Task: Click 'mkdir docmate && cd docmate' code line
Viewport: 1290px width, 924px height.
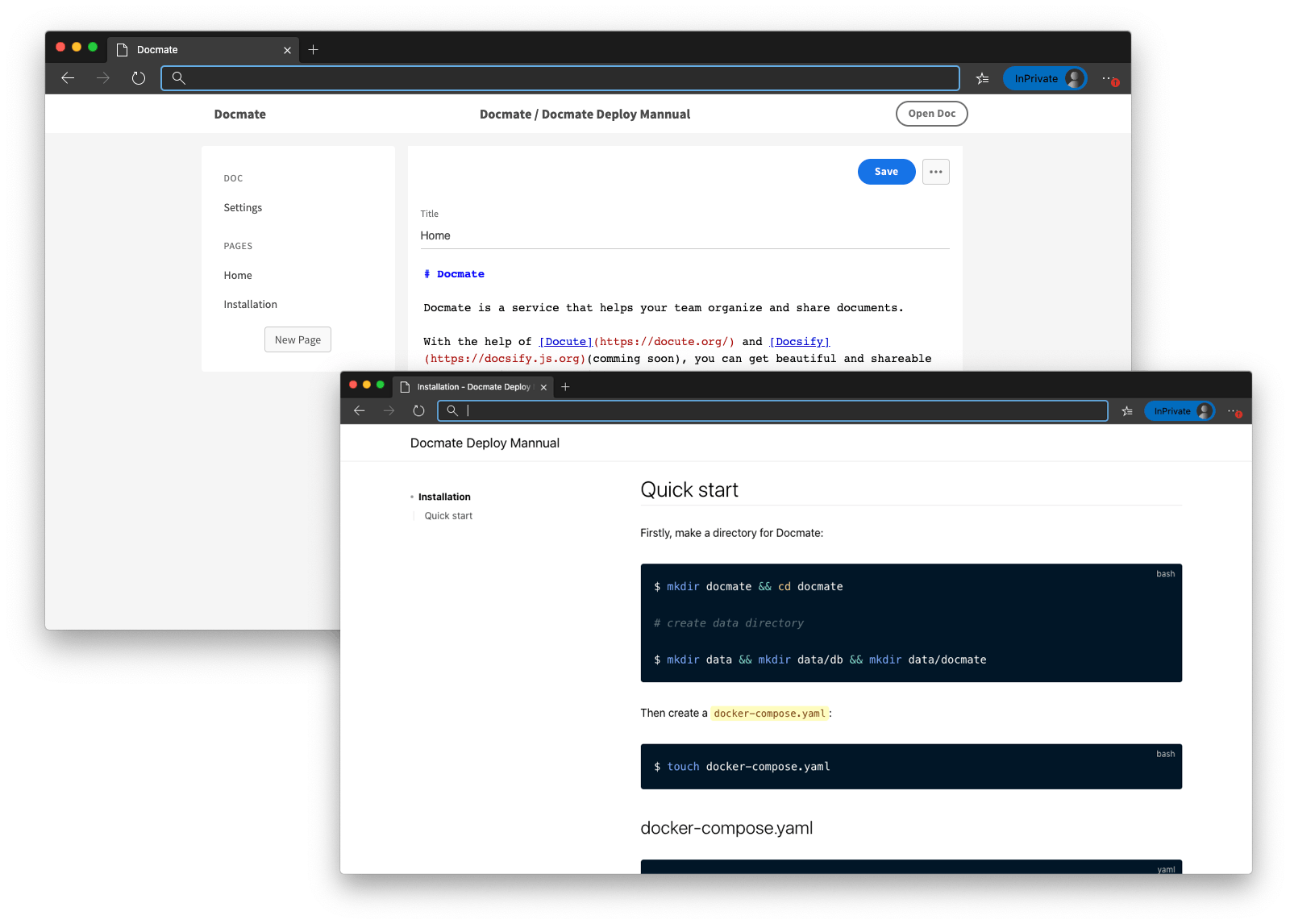Action: click(748, 587)
